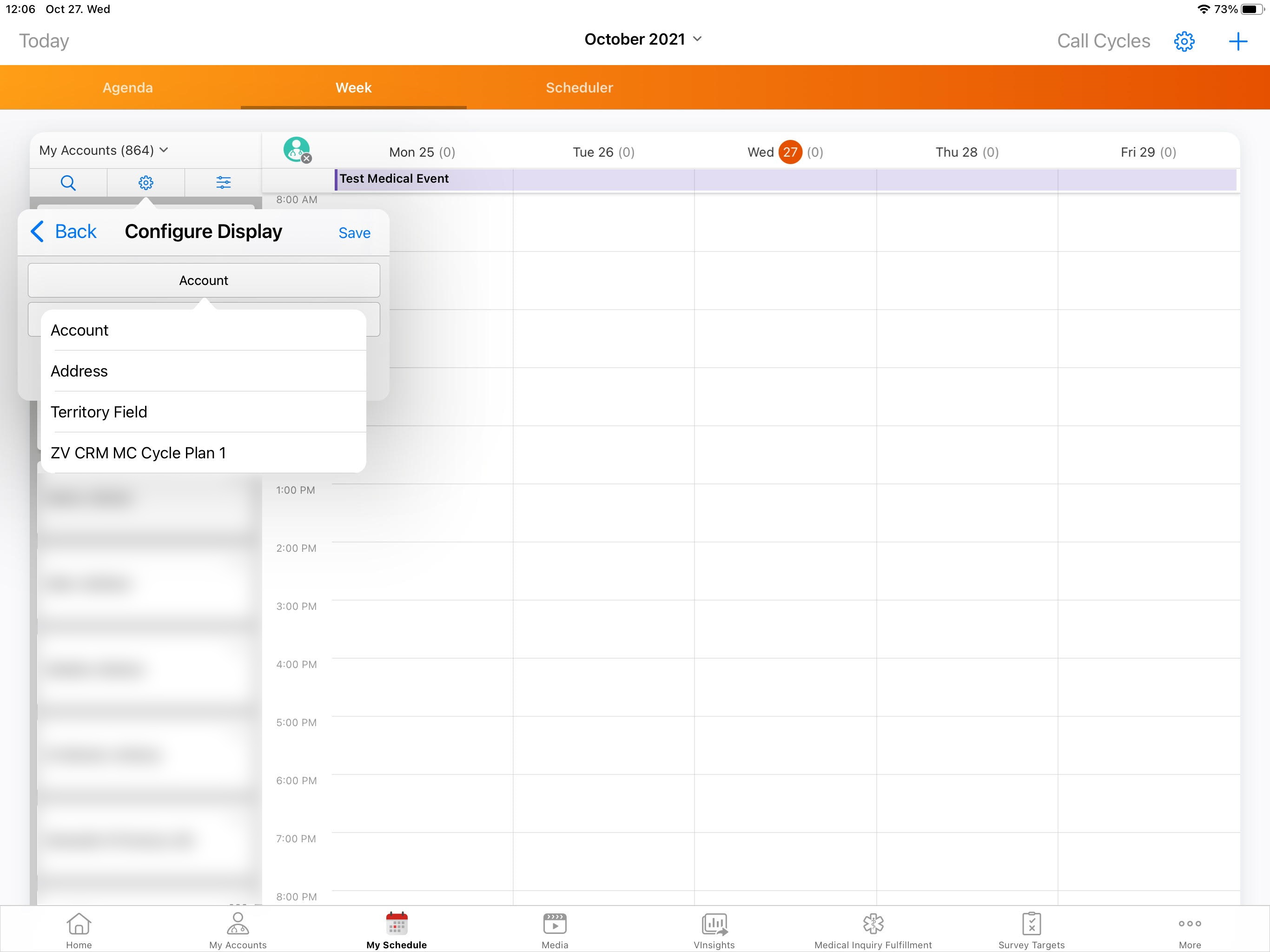
Task: Open the top-right calendar settings gear
Action: pos(1184,41)
